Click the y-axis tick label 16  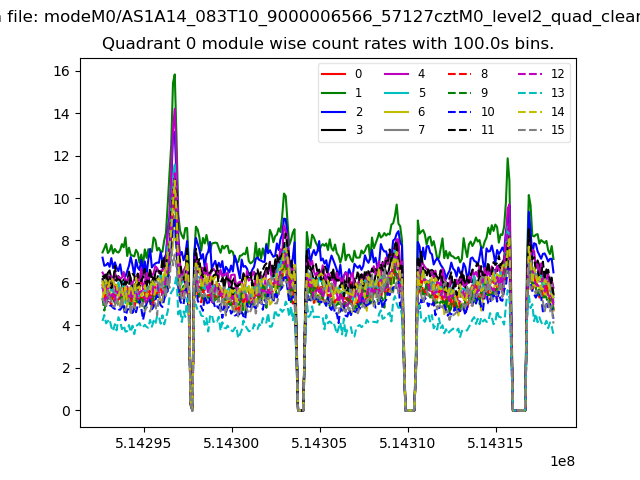[60, 71]
